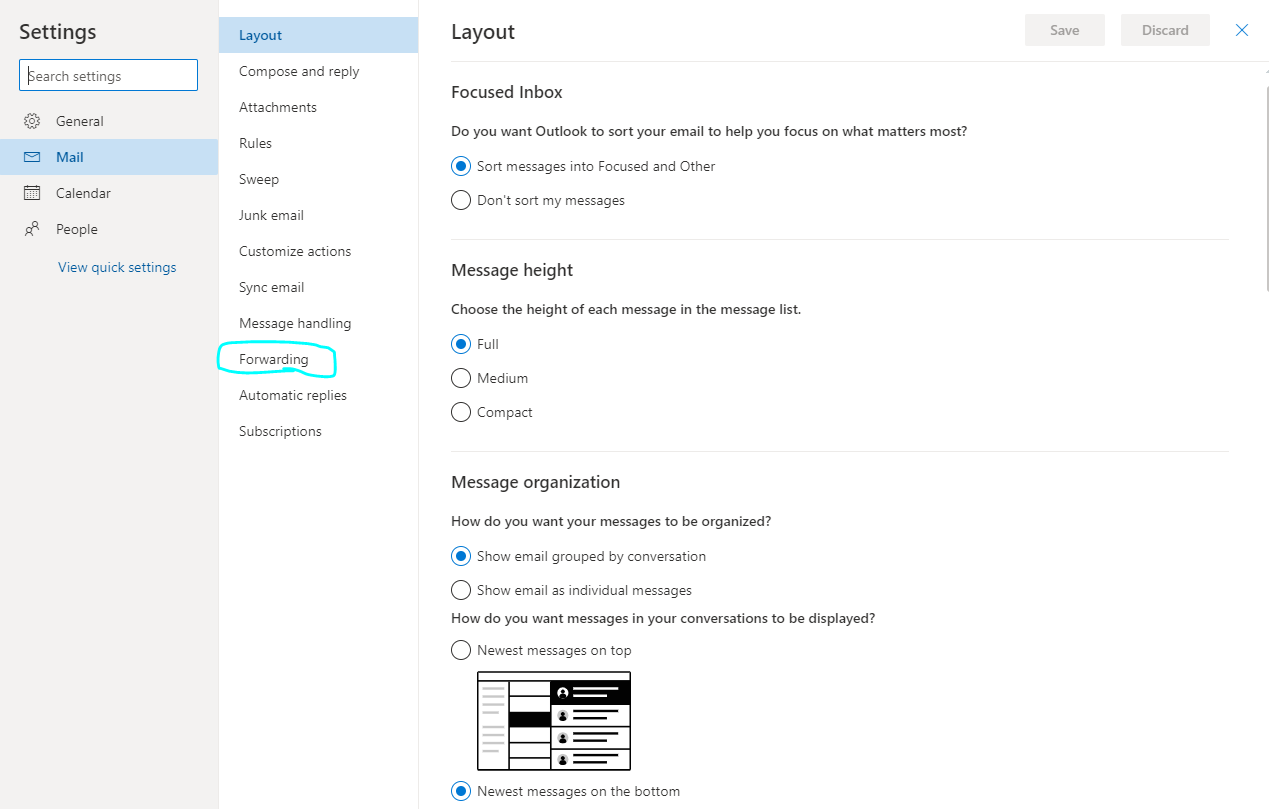This screenshot has width=1269, height=809.
Task: Save the layout changes
Action: coord(1064,30)
